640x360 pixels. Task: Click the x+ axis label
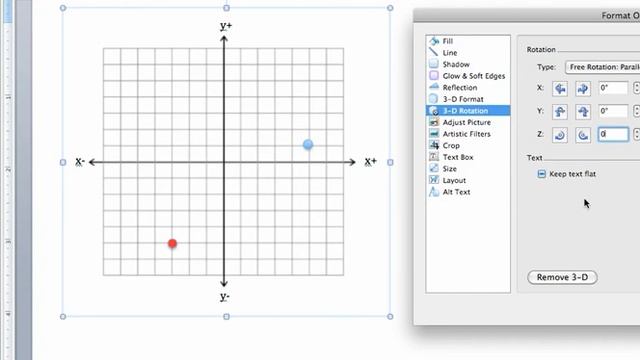371,162
